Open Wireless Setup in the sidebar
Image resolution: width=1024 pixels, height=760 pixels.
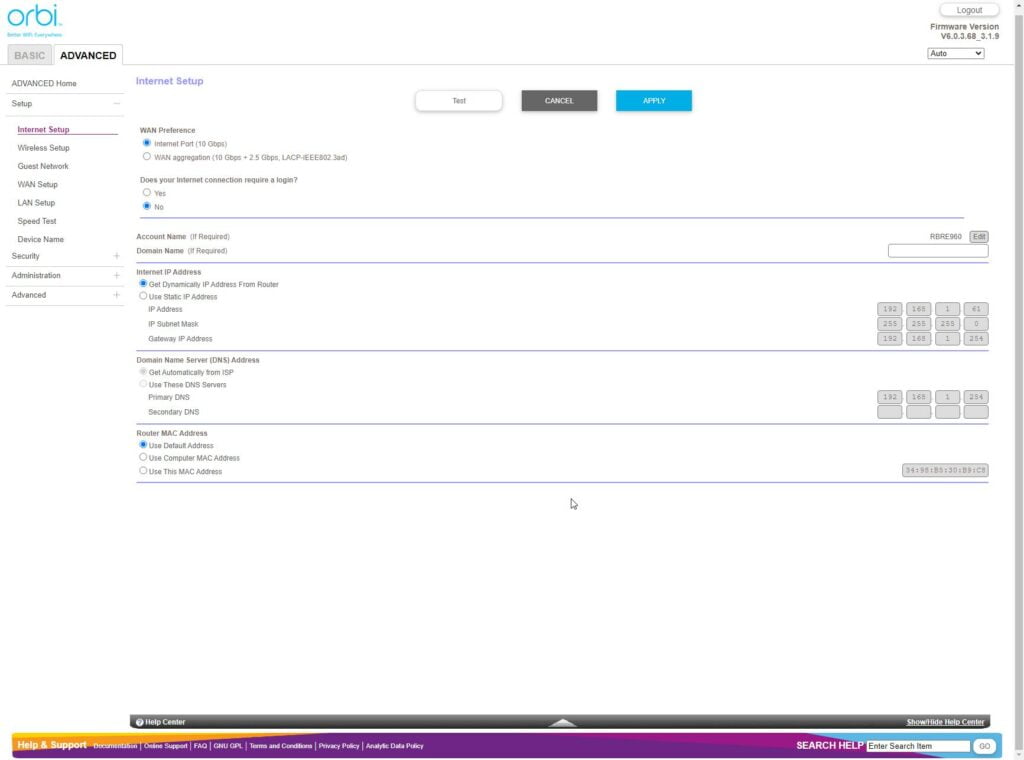click(x=43, y=148)
